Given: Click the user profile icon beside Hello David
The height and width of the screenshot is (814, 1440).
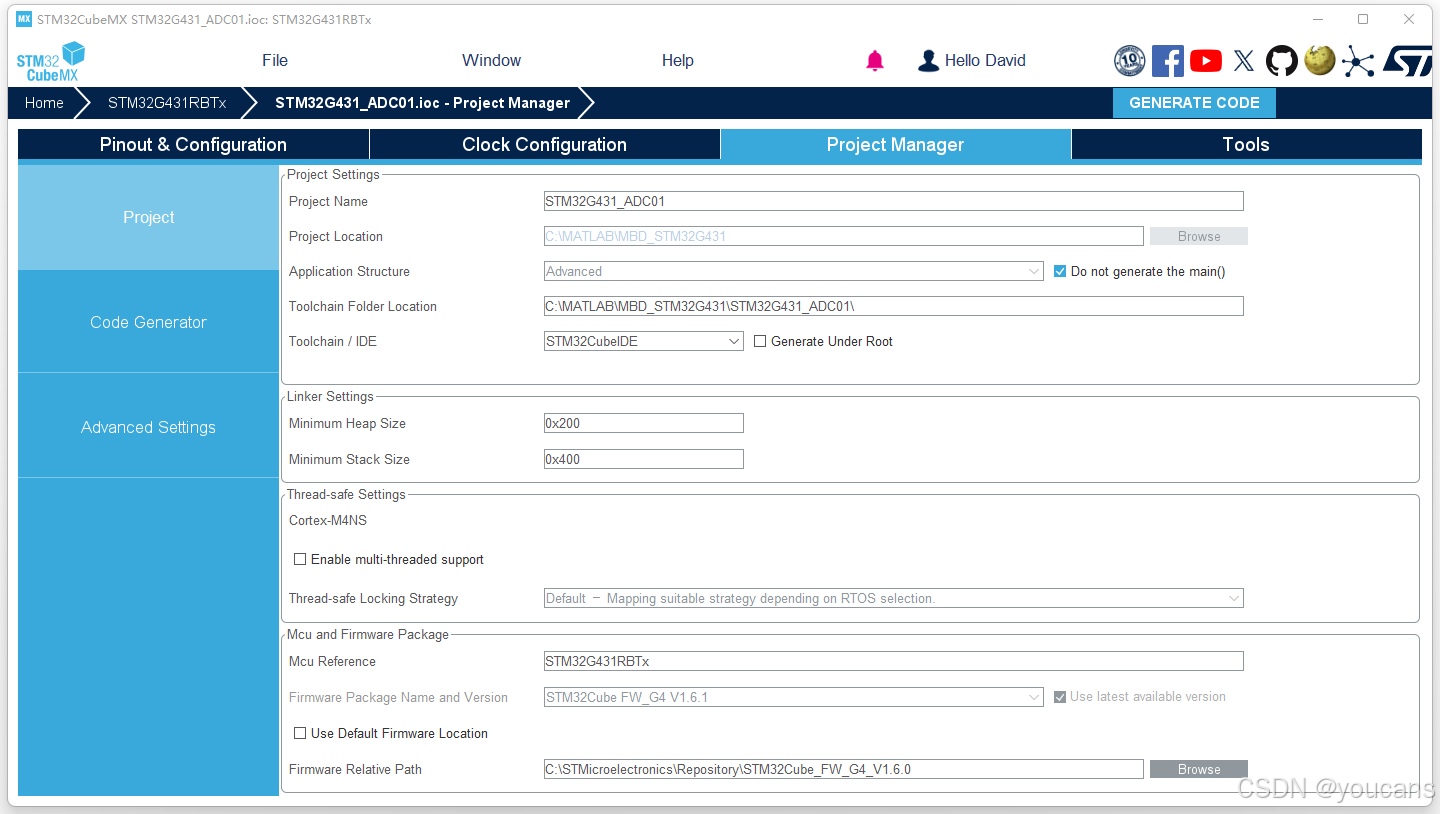Looking at the screenshot, I should click(928, 61).
